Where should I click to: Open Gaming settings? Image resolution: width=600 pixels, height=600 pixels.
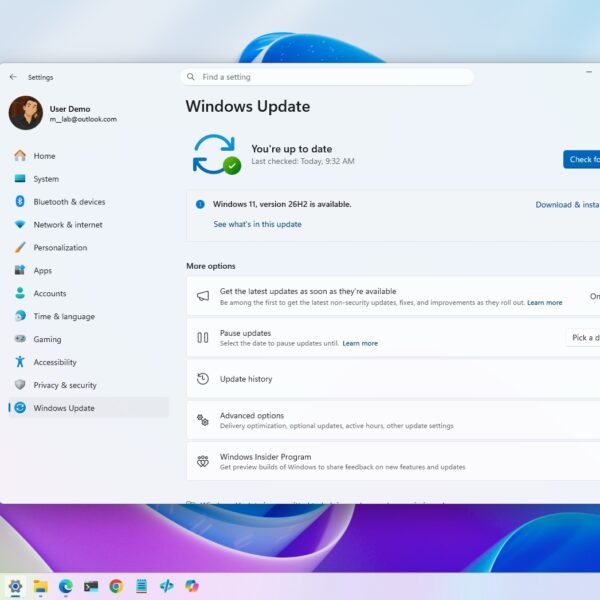(89, 339)
